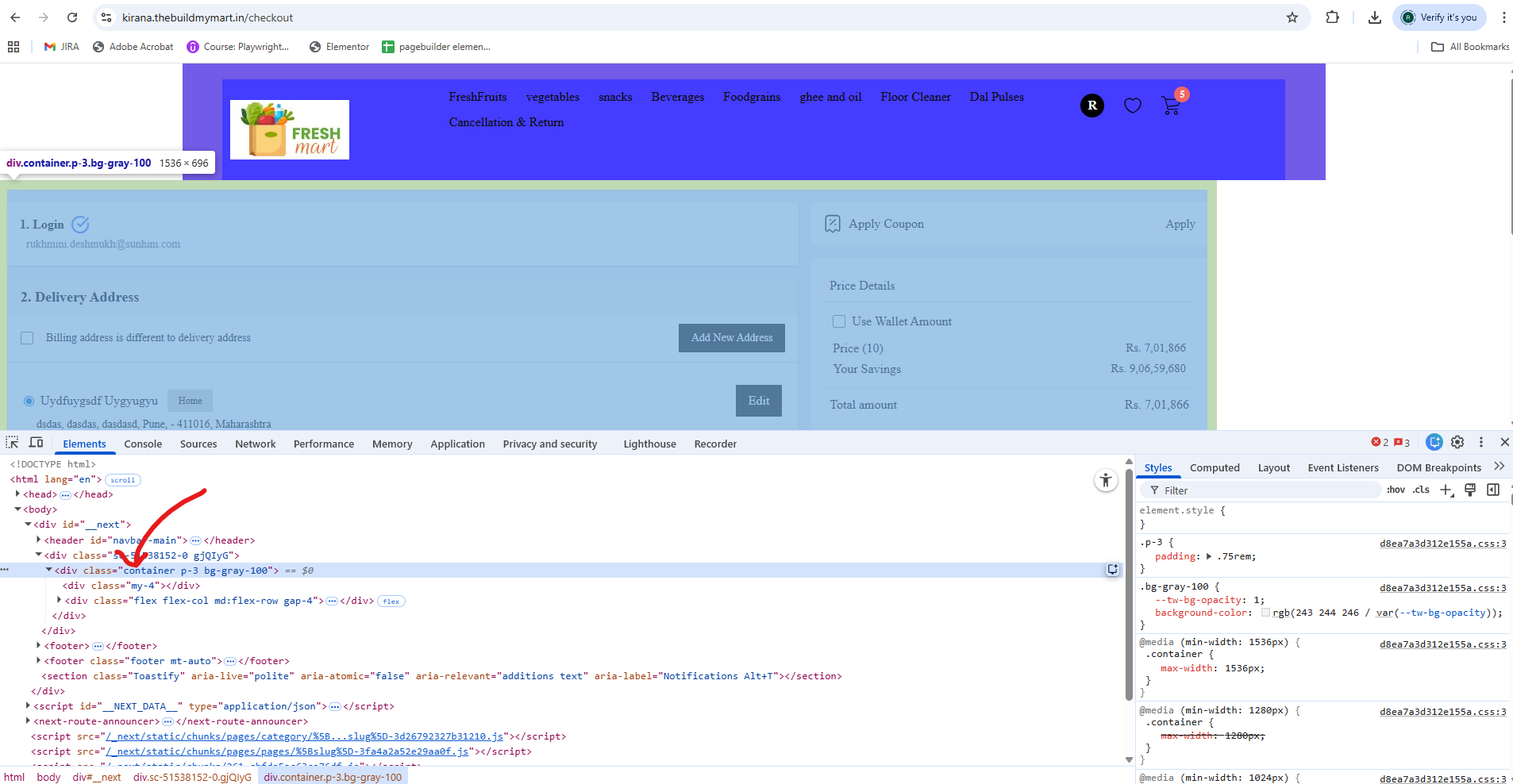Viewport: 1513px width, 784px height.
Task: Add a new style rule with plus icon
Action: [x=1446, y=490]
